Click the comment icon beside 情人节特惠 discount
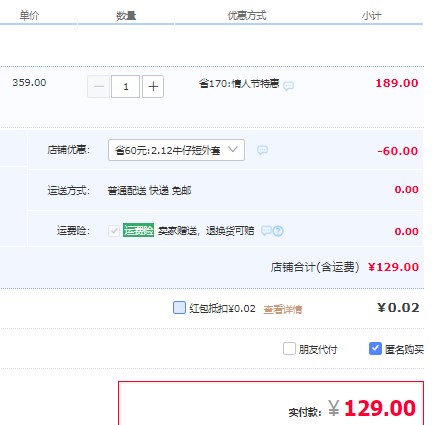 click(x=288, y=86)
